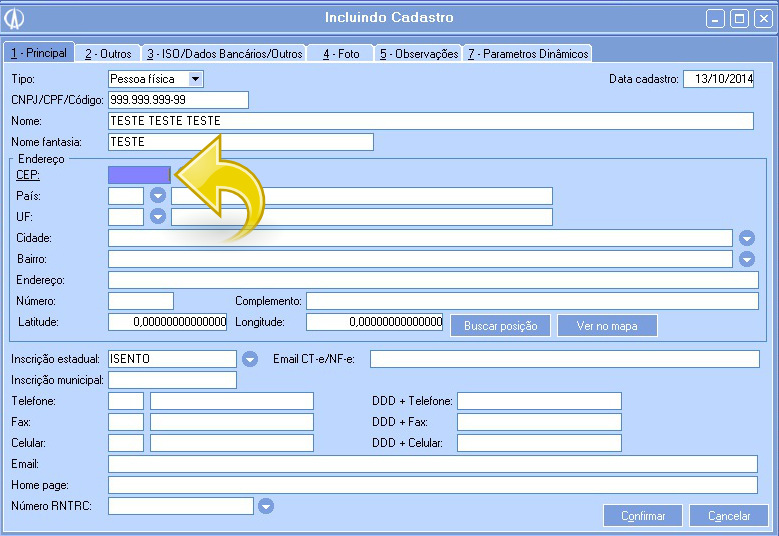Open the Inscrição estadual lookup arrow
Image resolution: width=779 pixels, height=536 pixels.
[250, 359]
